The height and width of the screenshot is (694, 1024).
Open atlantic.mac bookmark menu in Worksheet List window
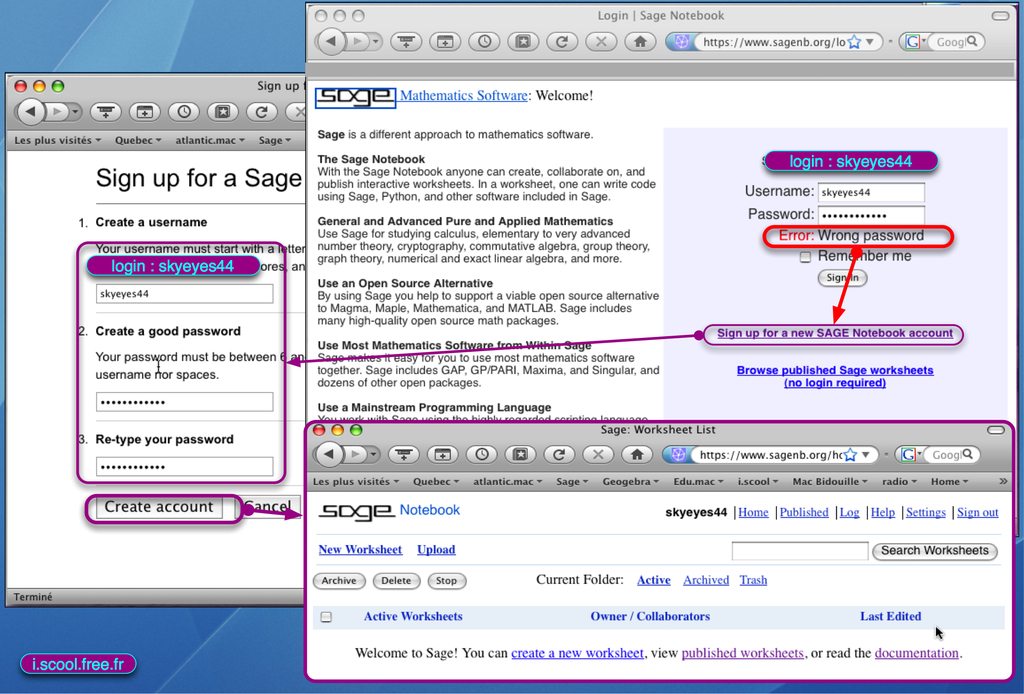505,481
